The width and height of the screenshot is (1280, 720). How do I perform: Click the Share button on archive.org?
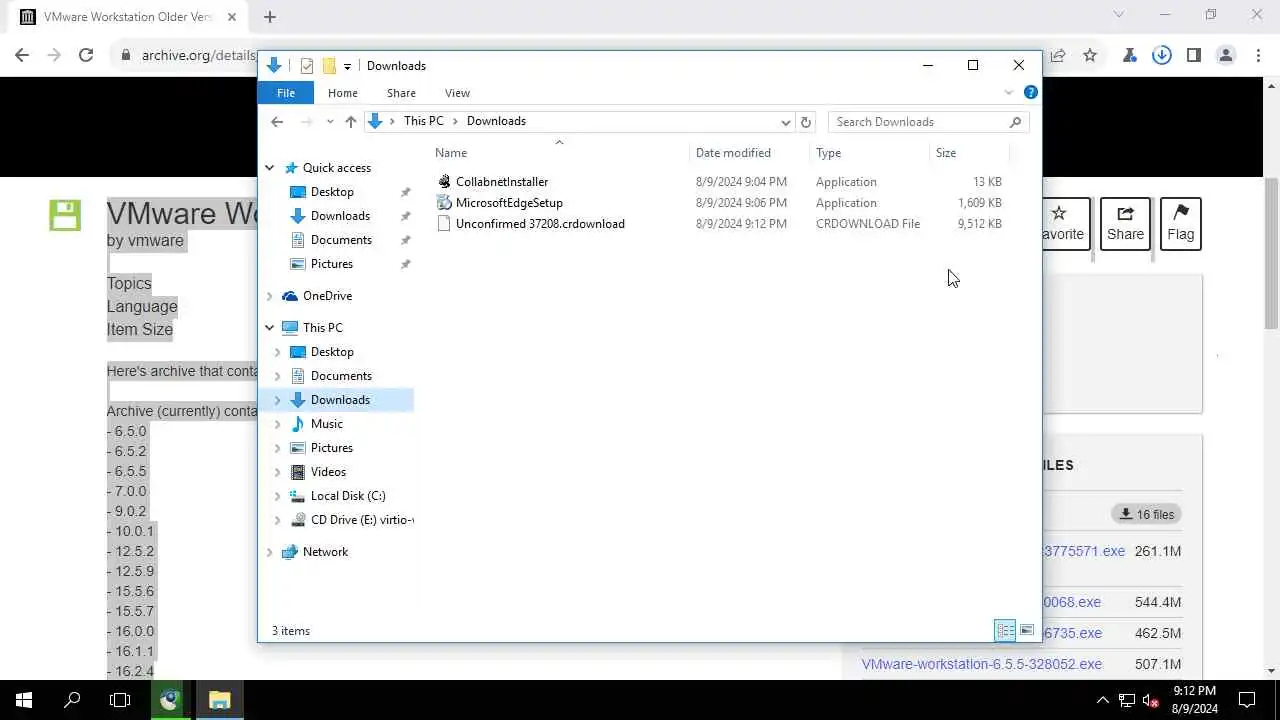click(x=1125, y=224)
